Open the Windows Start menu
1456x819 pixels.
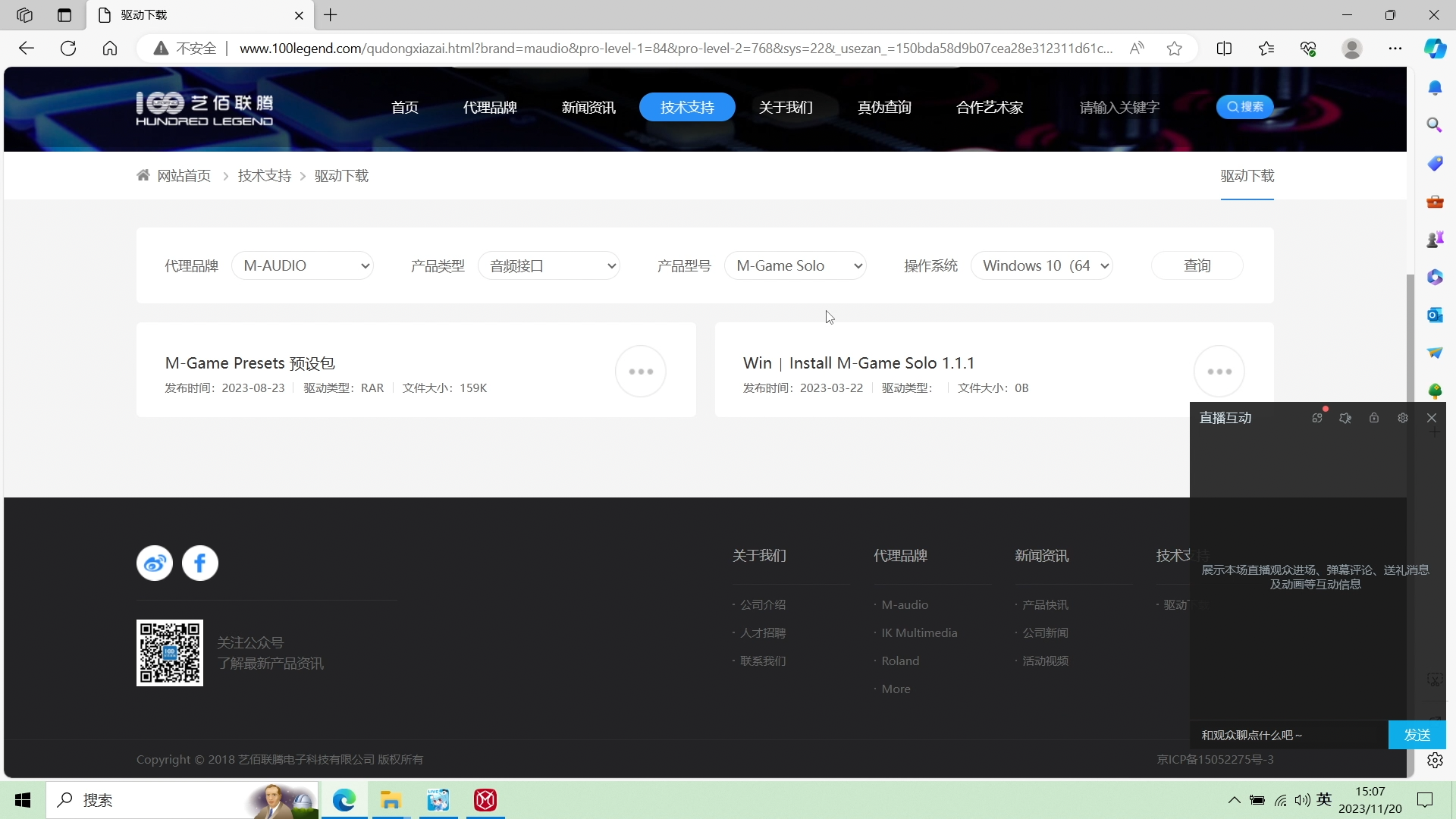coord(23,800)
